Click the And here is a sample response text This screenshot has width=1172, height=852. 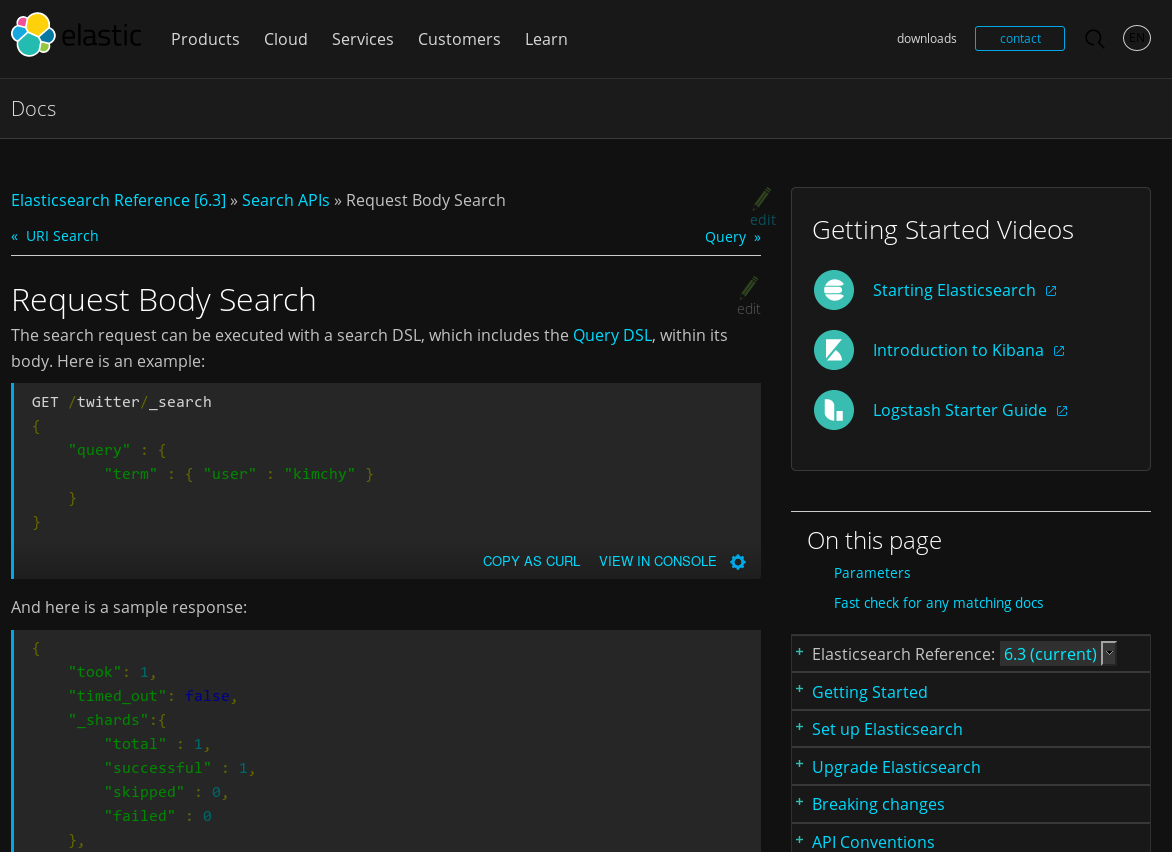(129, 607)
